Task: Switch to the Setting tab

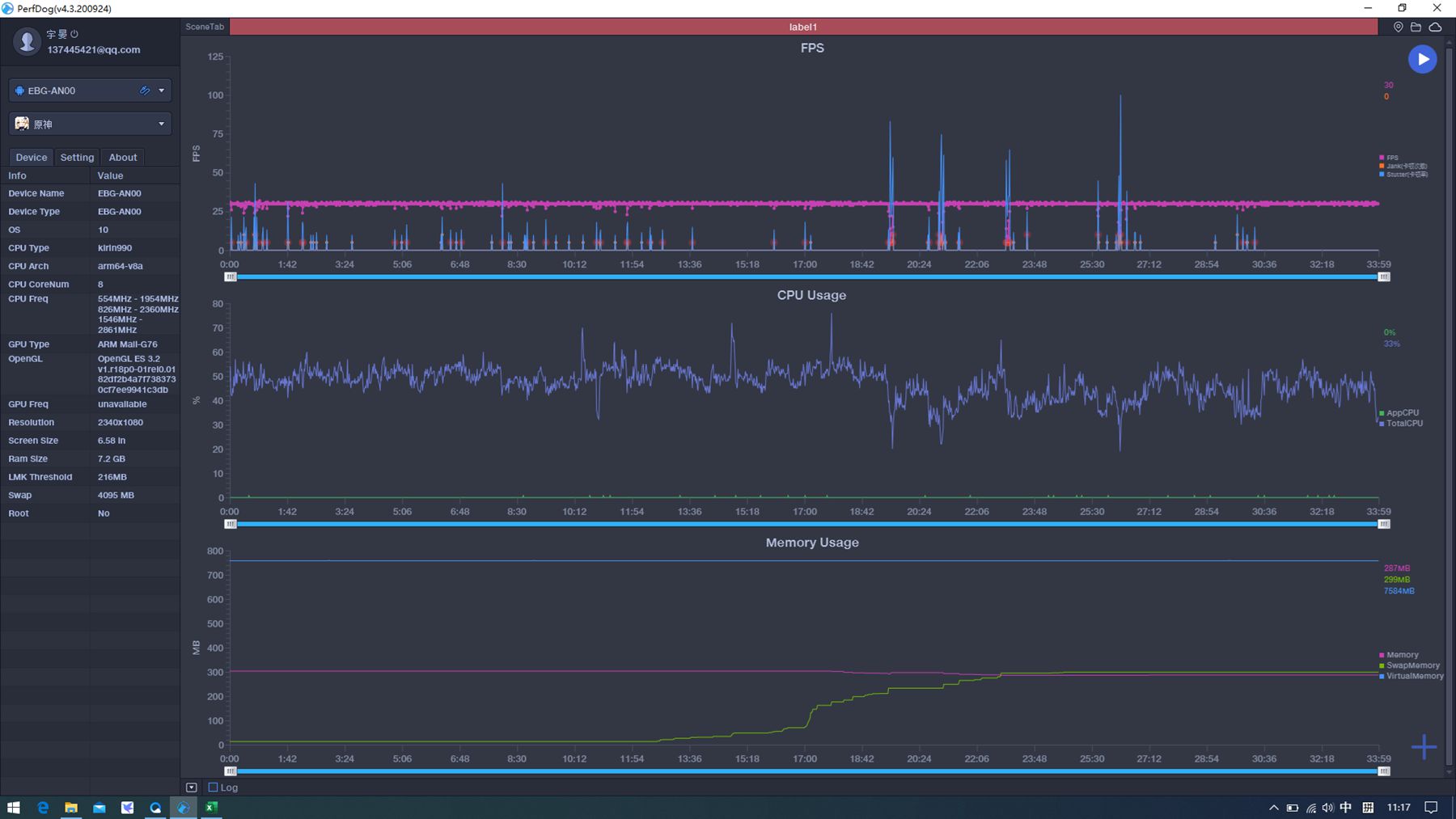Action: click(77, 157)
